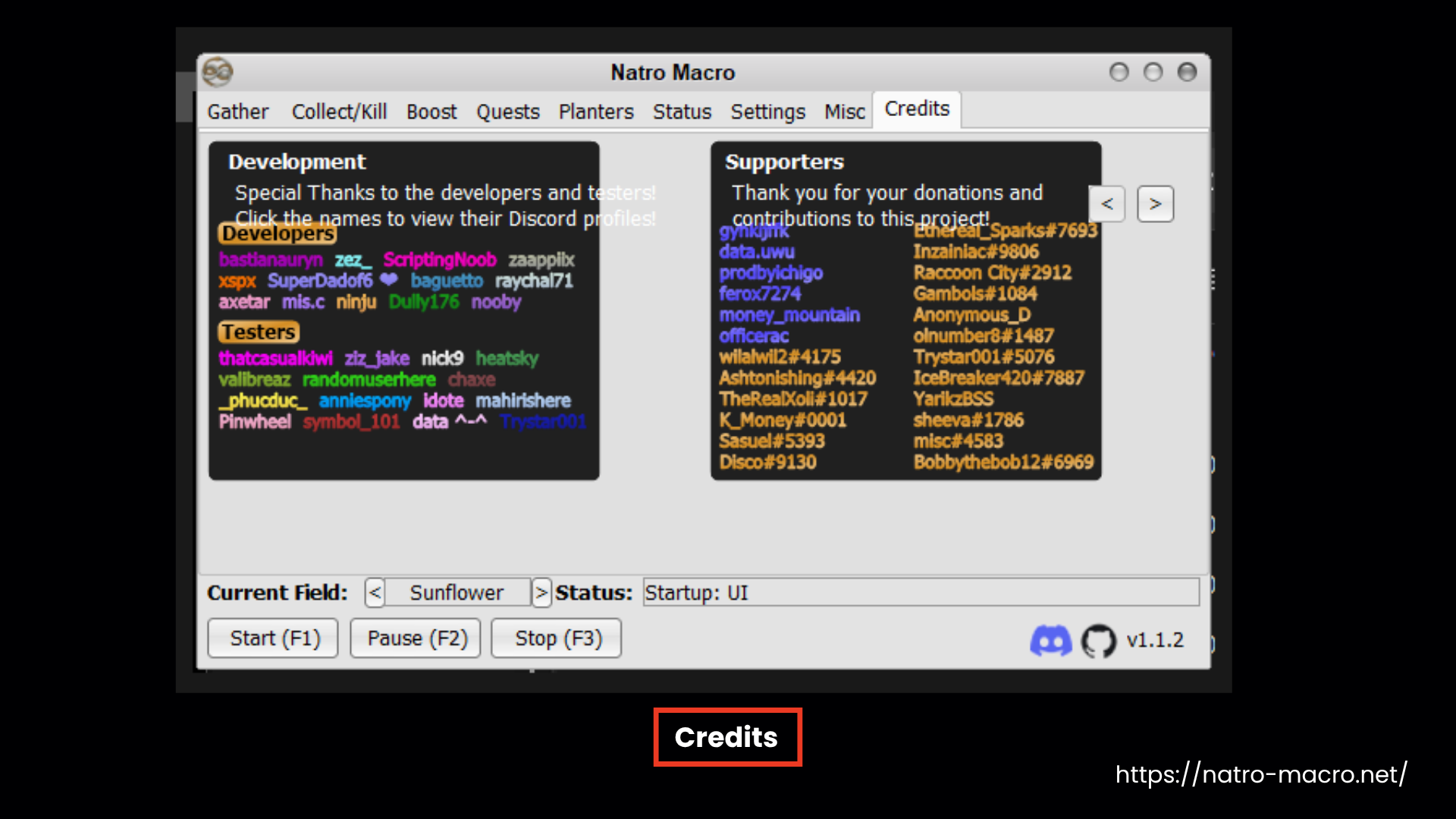The width and height of the screenshot is (1456, 819).
Task: Select next current field arrow
Action: (541, 592)
